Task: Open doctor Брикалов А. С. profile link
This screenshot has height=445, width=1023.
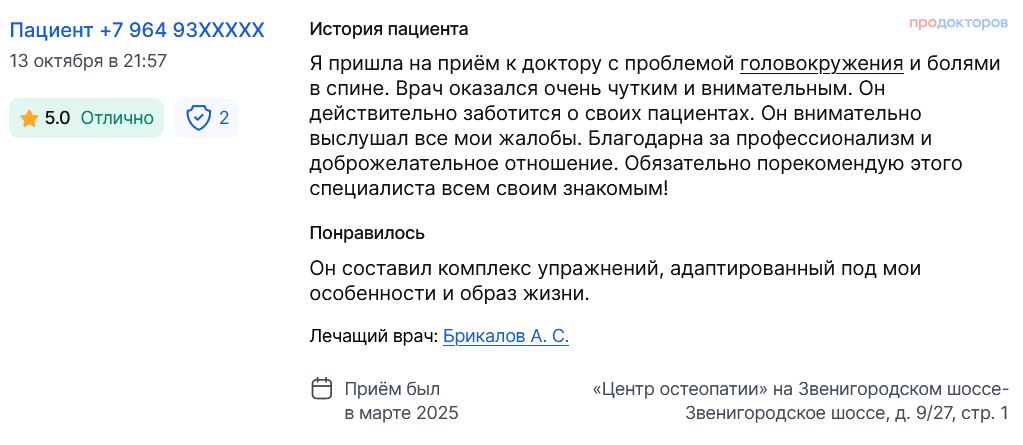Action: click(x=505, y=336)
